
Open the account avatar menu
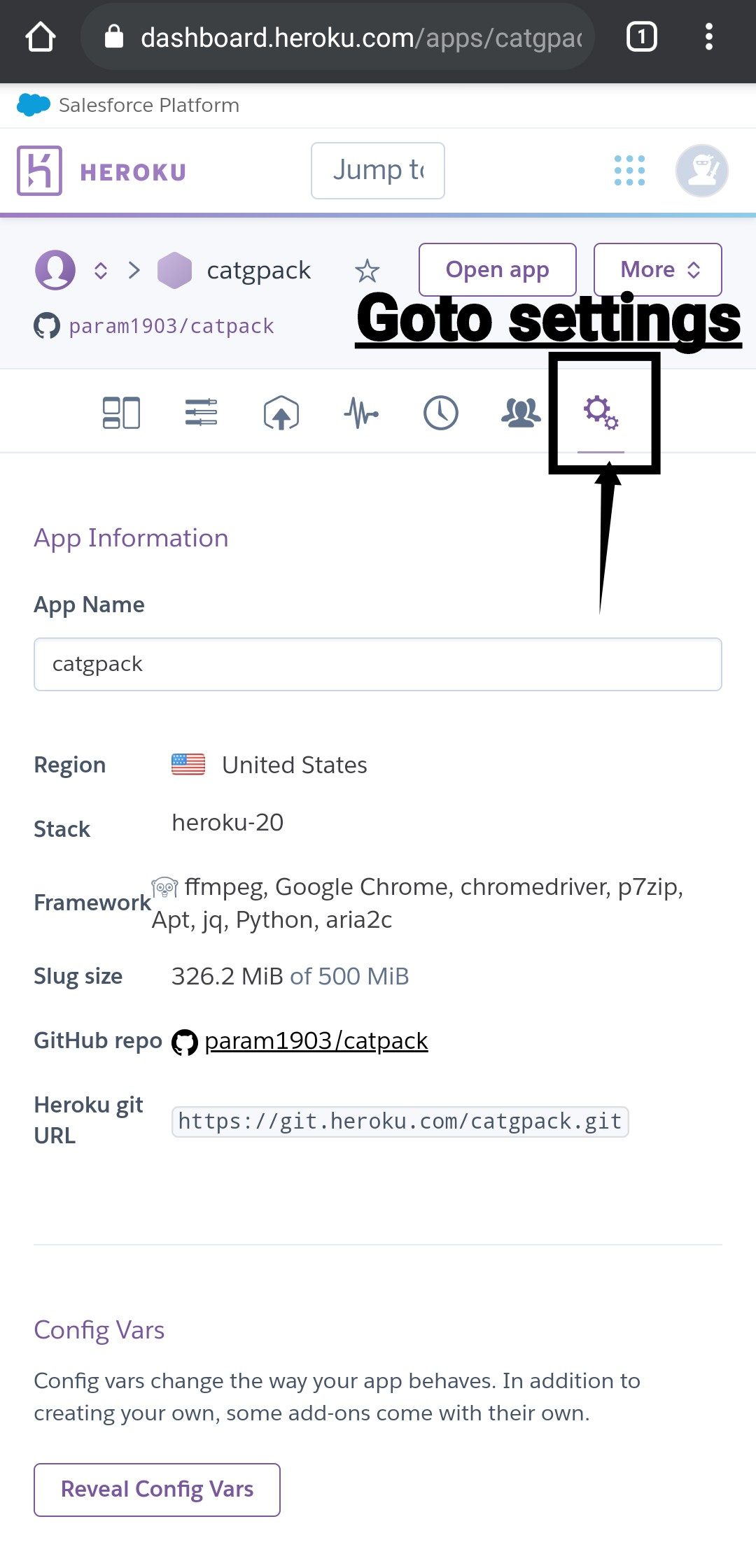702,171
